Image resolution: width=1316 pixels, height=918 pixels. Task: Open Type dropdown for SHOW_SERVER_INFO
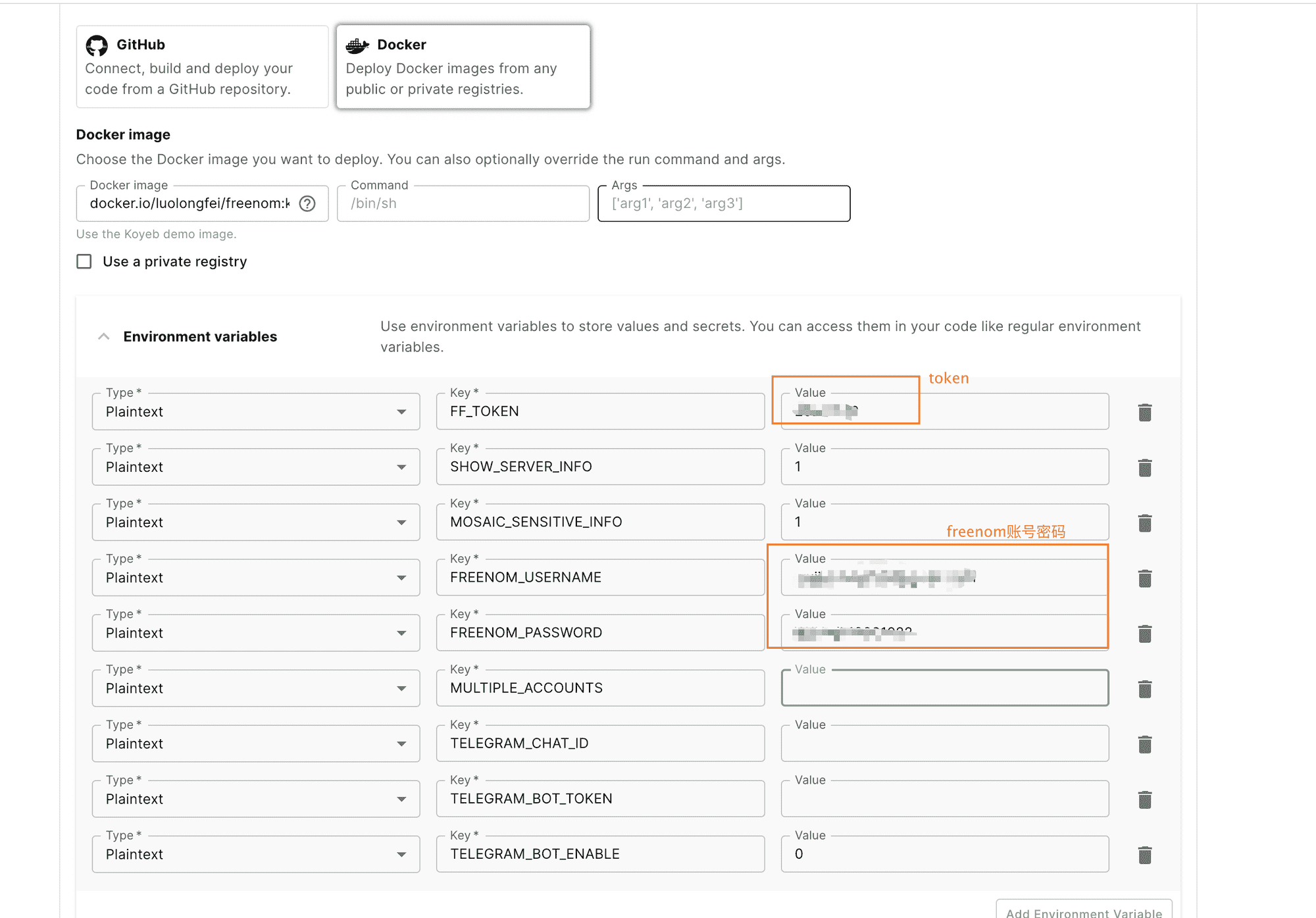(x=256, y=467)
